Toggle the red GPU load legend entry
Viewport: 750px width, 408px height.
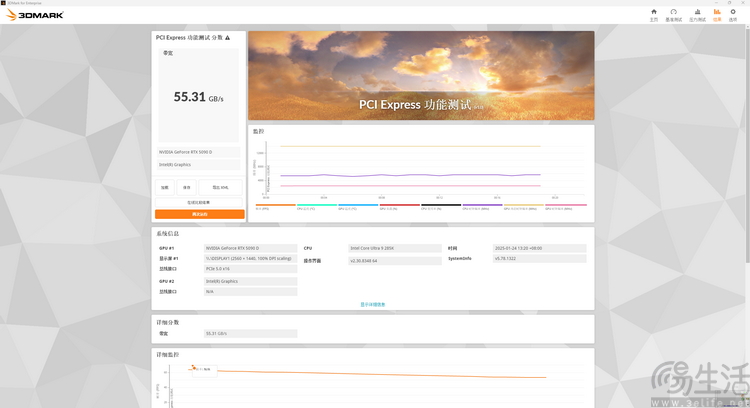click(x=399, y=207)
